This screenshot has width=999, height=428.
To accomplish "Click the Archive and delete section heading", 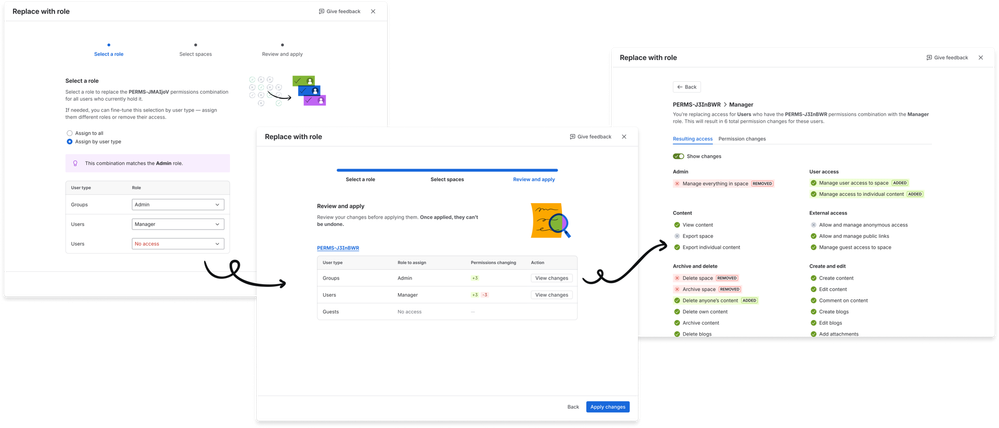I will coord(696,266).
